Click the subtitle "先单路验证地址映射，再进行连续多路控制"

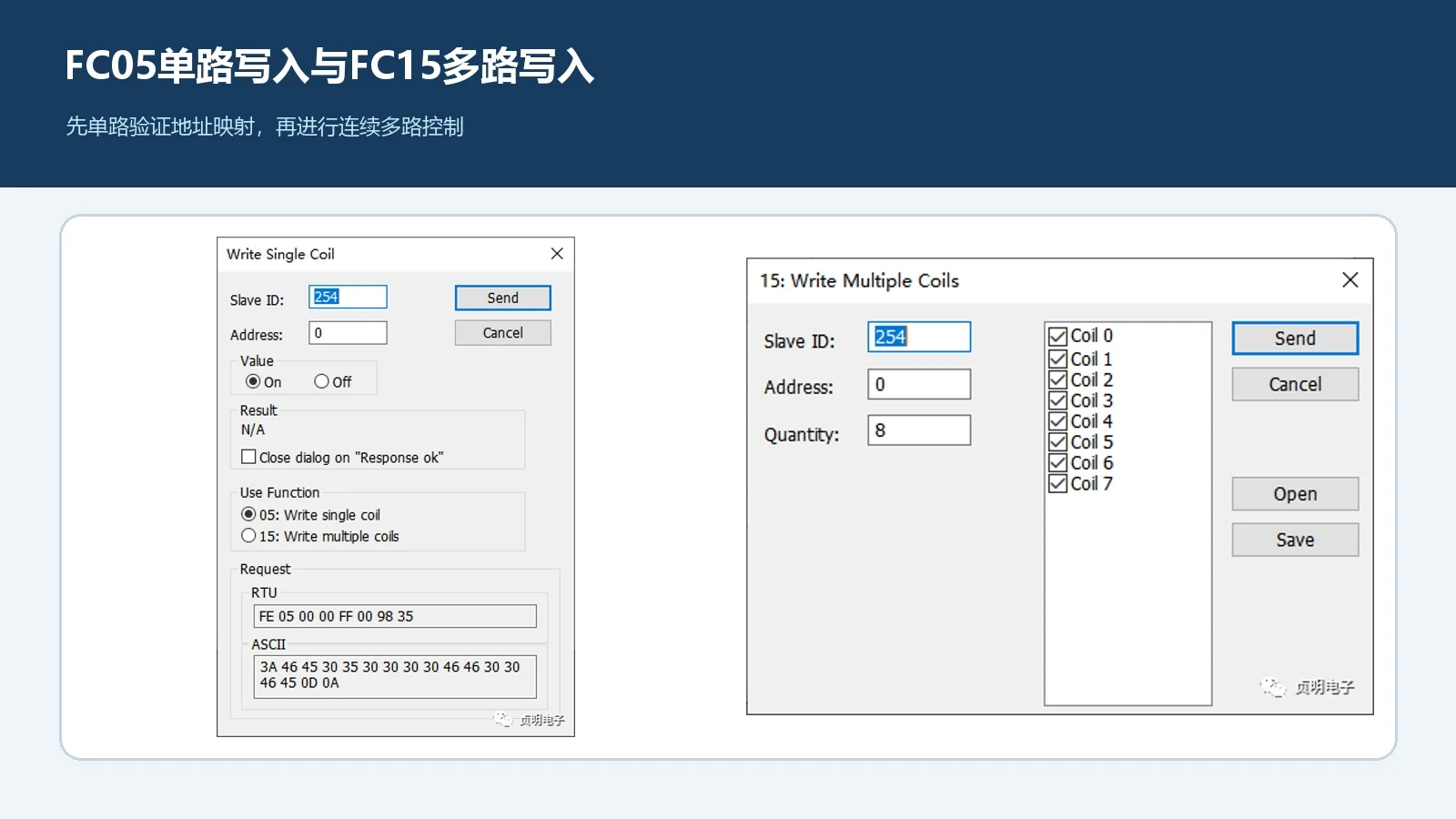pyautogui.click(x=265, y=126)
